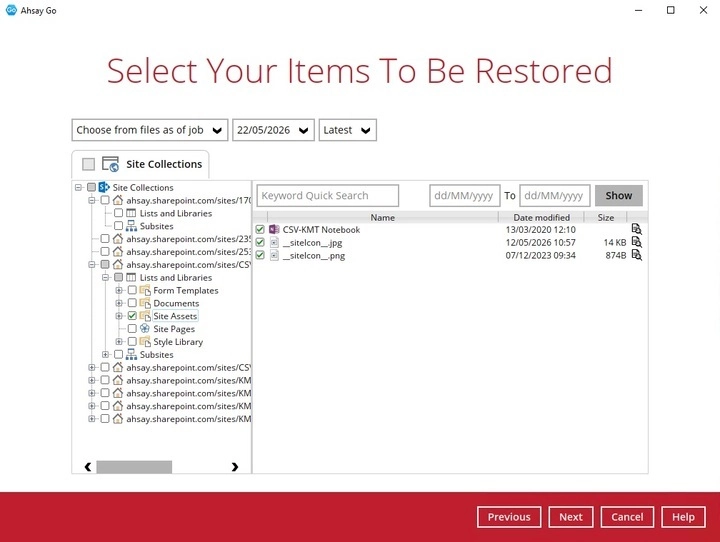Sort by the Name column header
720x542 pixels.
pyautogui.click(x=382, y=217)
